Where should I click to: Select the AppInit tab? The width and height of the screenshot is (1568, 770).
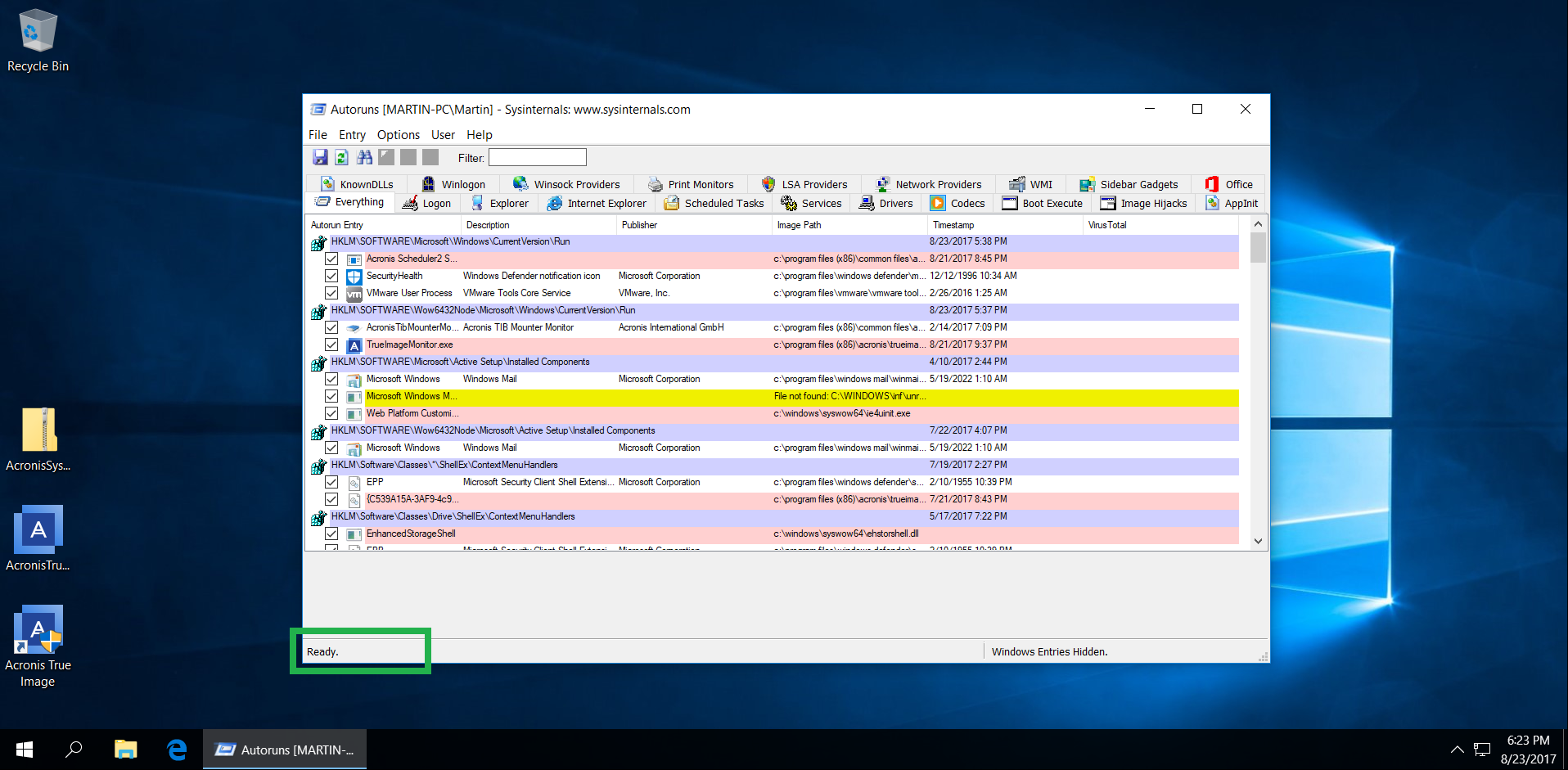pyautogui.click(x=1232, y=203)
